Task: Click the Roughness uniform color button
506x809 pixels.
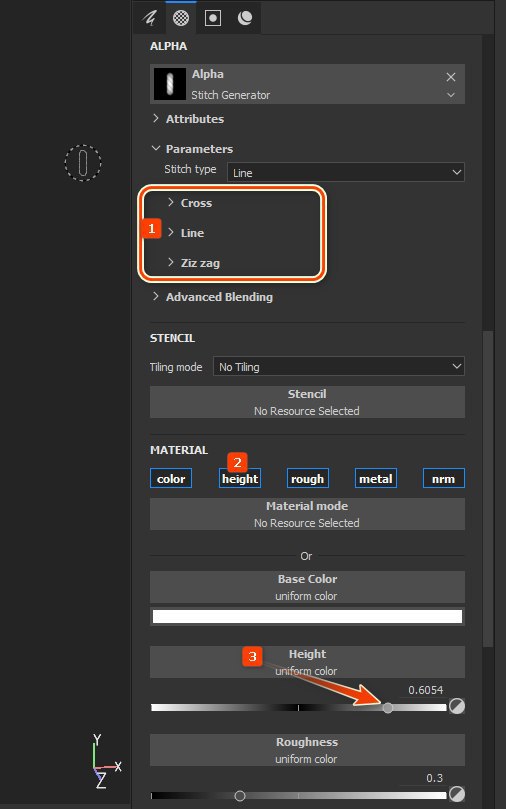Action: pos(307,750)
